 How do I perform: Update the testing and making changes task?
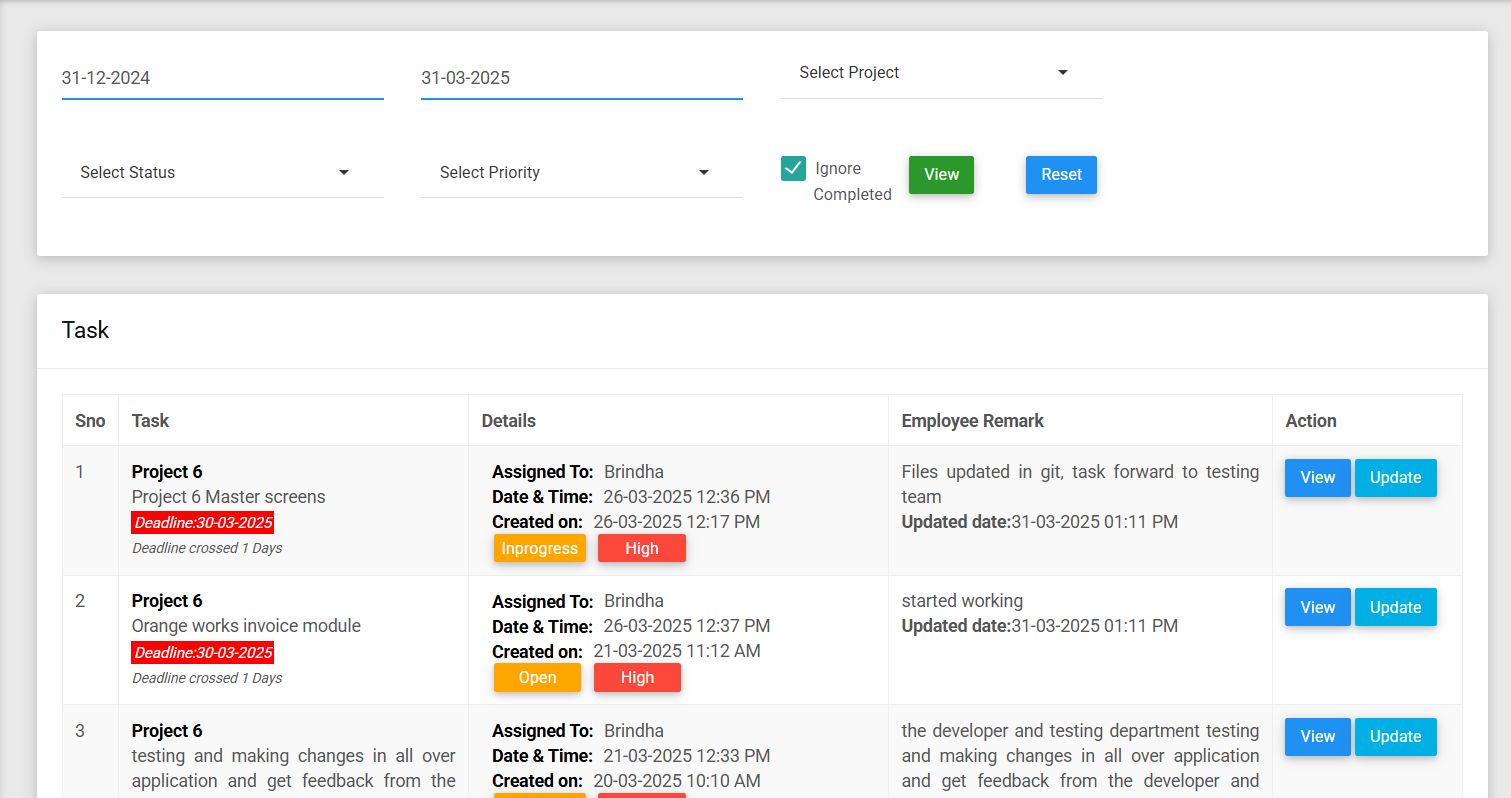[x=1395, y=737]
